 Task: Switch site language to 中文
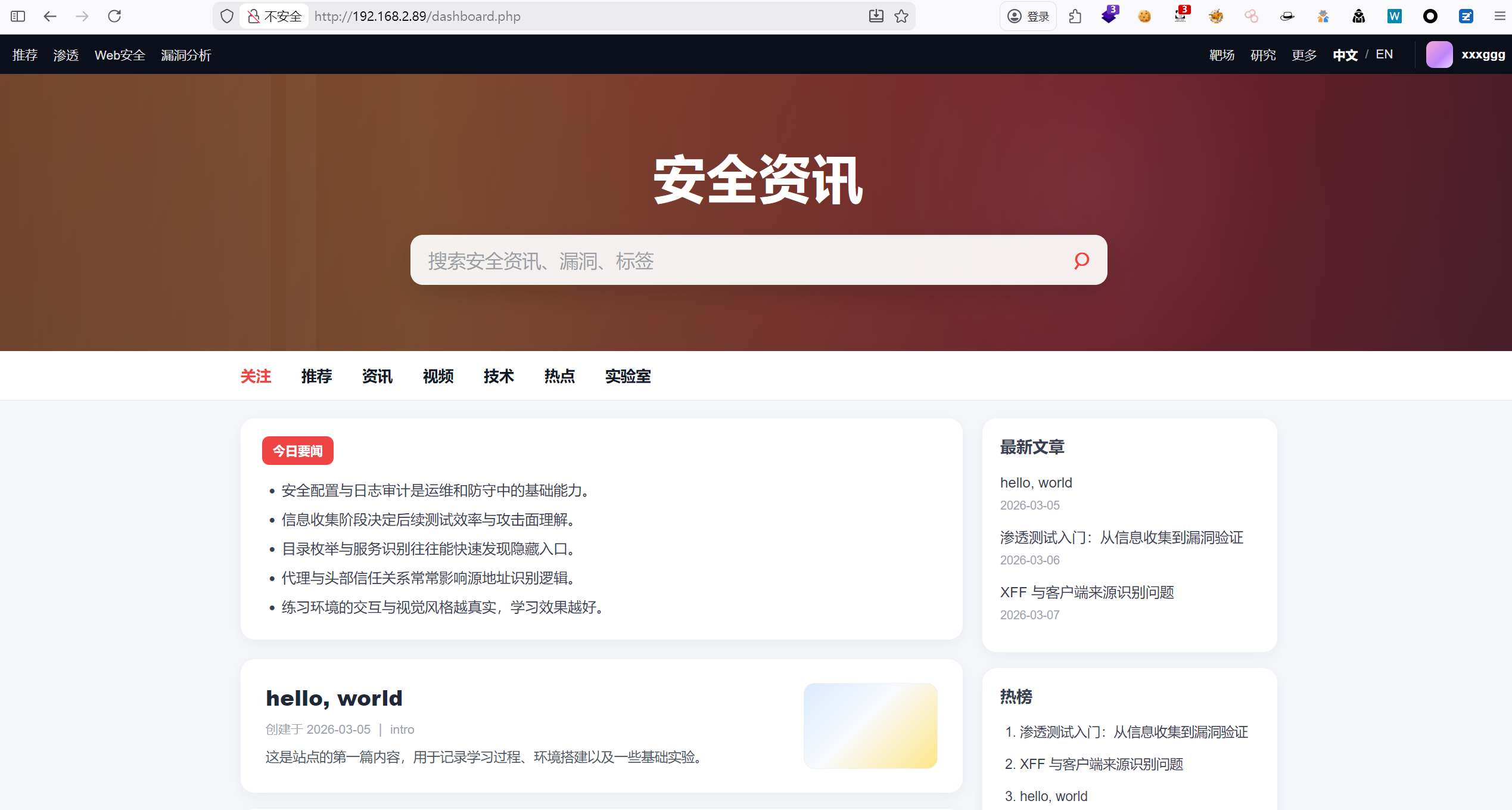(1345, 55)
